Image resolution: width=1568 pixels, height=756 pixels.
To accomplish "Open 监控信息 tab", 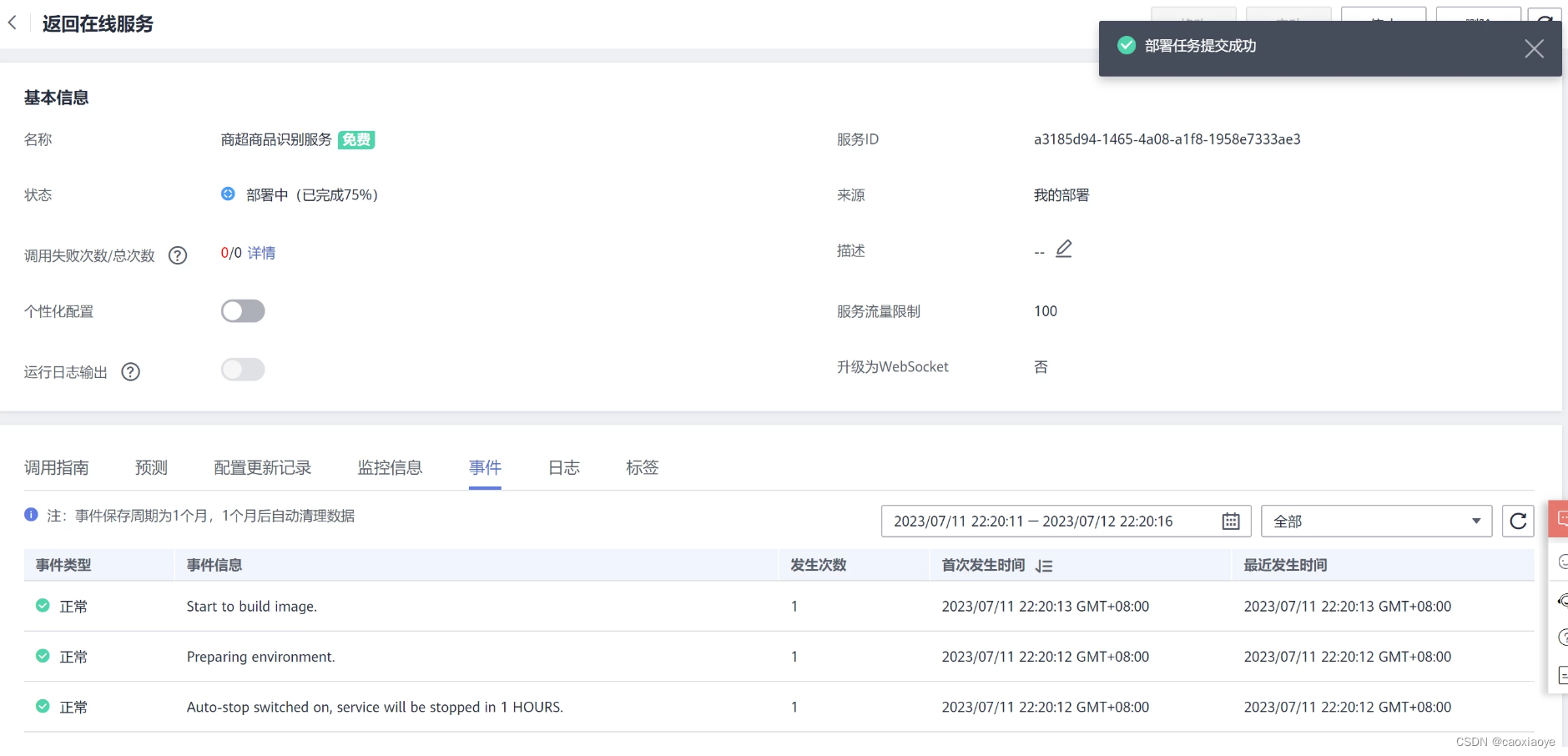I will coord(390,467).
